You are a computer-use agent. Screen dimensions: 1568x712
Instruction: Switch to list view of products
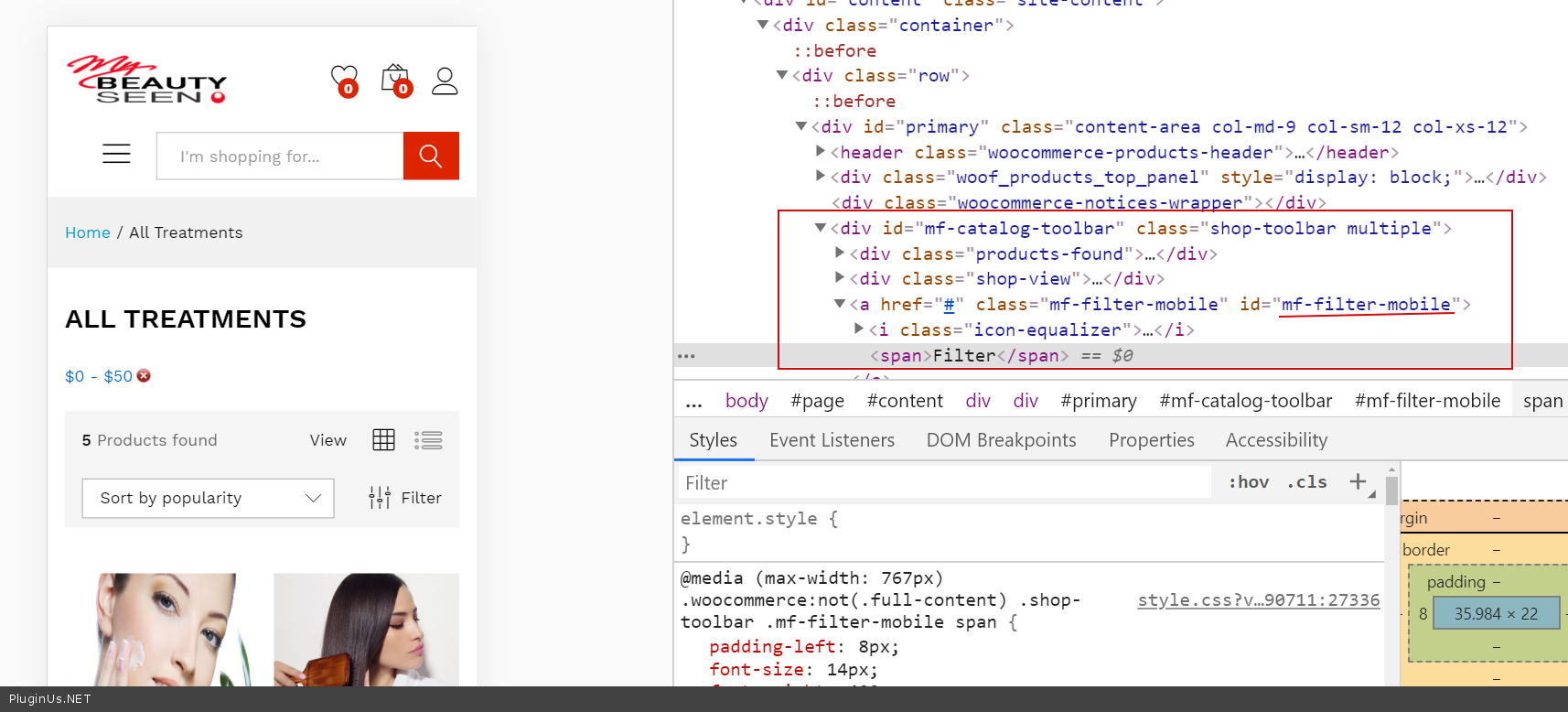click(x=428, y=440)
